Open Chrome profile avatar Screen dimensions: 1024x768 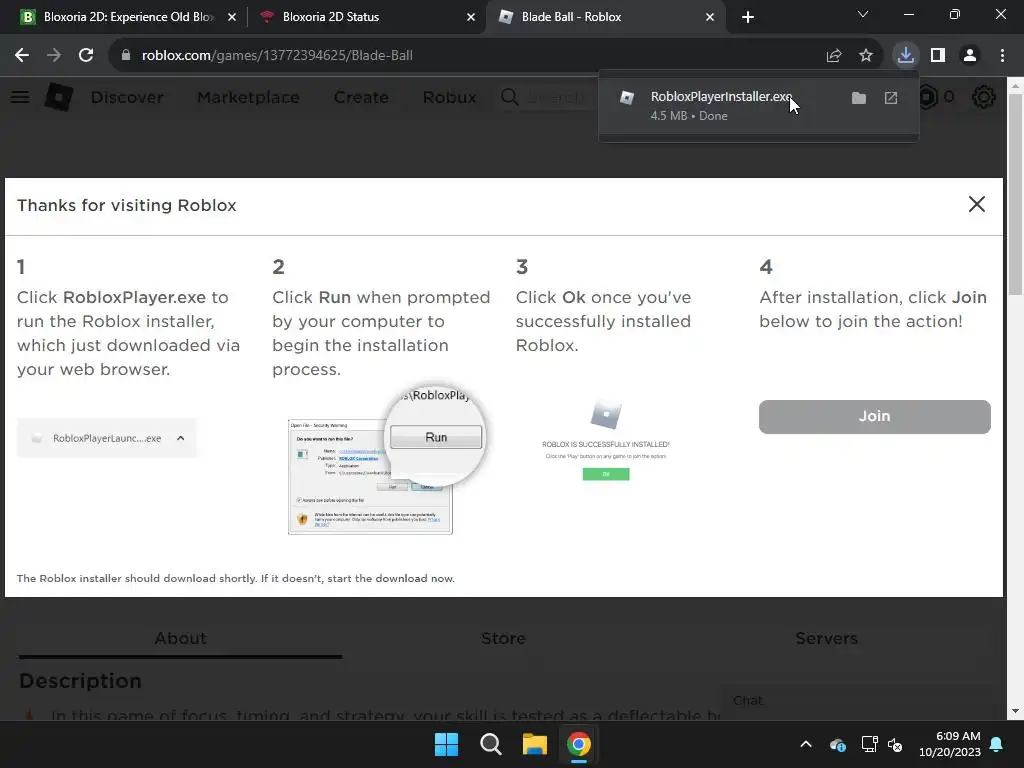click(970, 56)
